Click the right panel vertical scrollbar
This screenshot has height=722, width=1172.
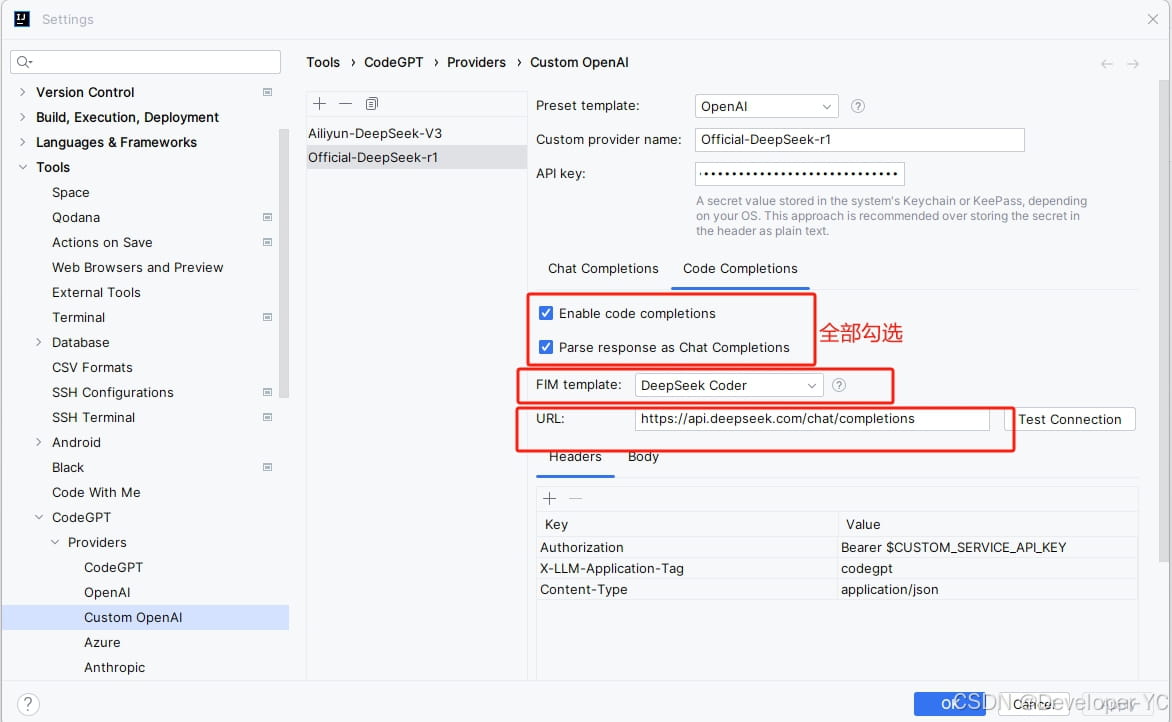[1164, 321]
